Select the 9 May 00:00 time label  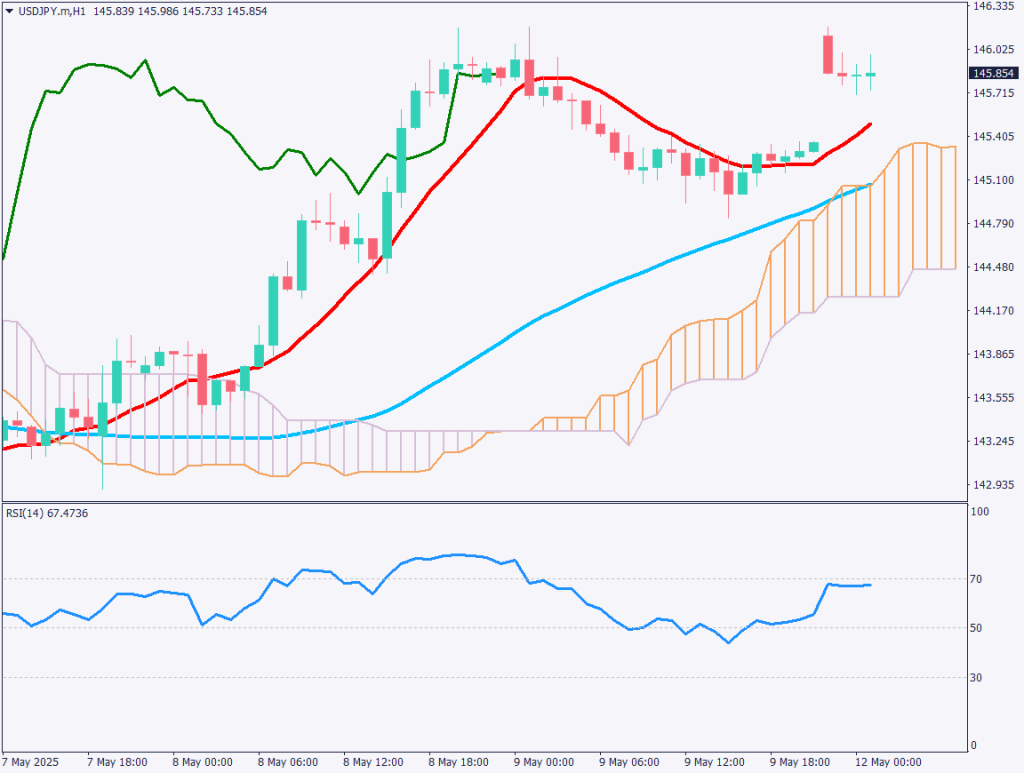pyautogui.click(x=543, y=762)
